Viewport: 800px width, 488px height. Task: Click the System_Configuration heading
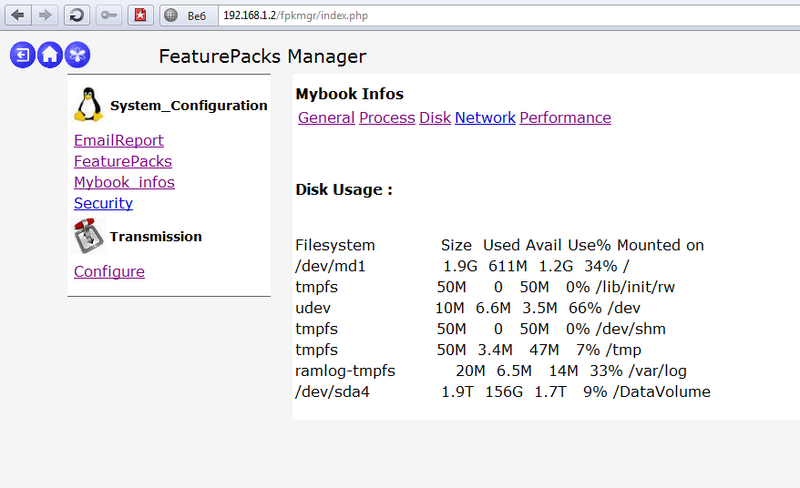click(189, 106)
